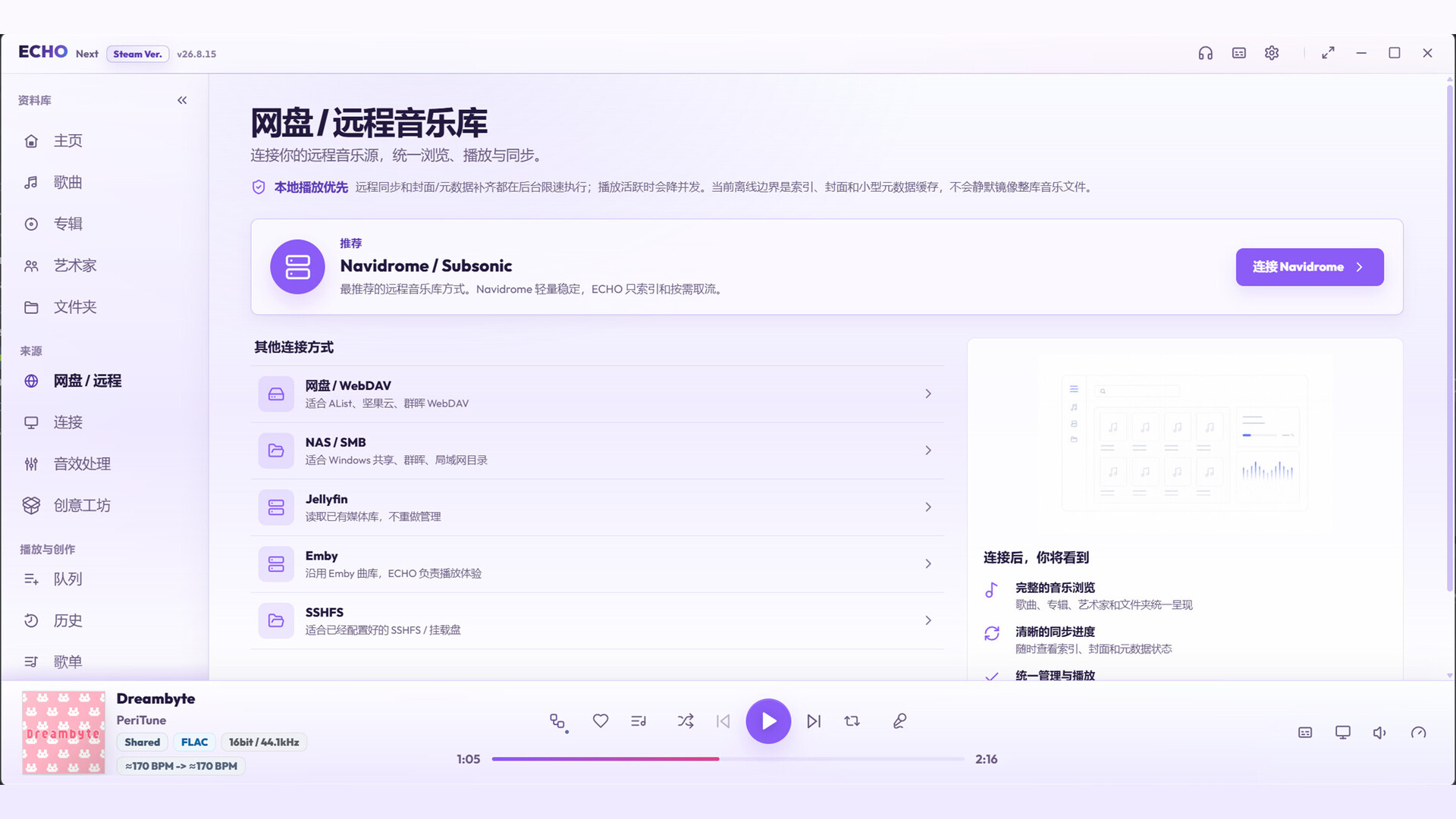Open the connected devices icon in player
The image size is (1456, 819).
click(558, 721)
